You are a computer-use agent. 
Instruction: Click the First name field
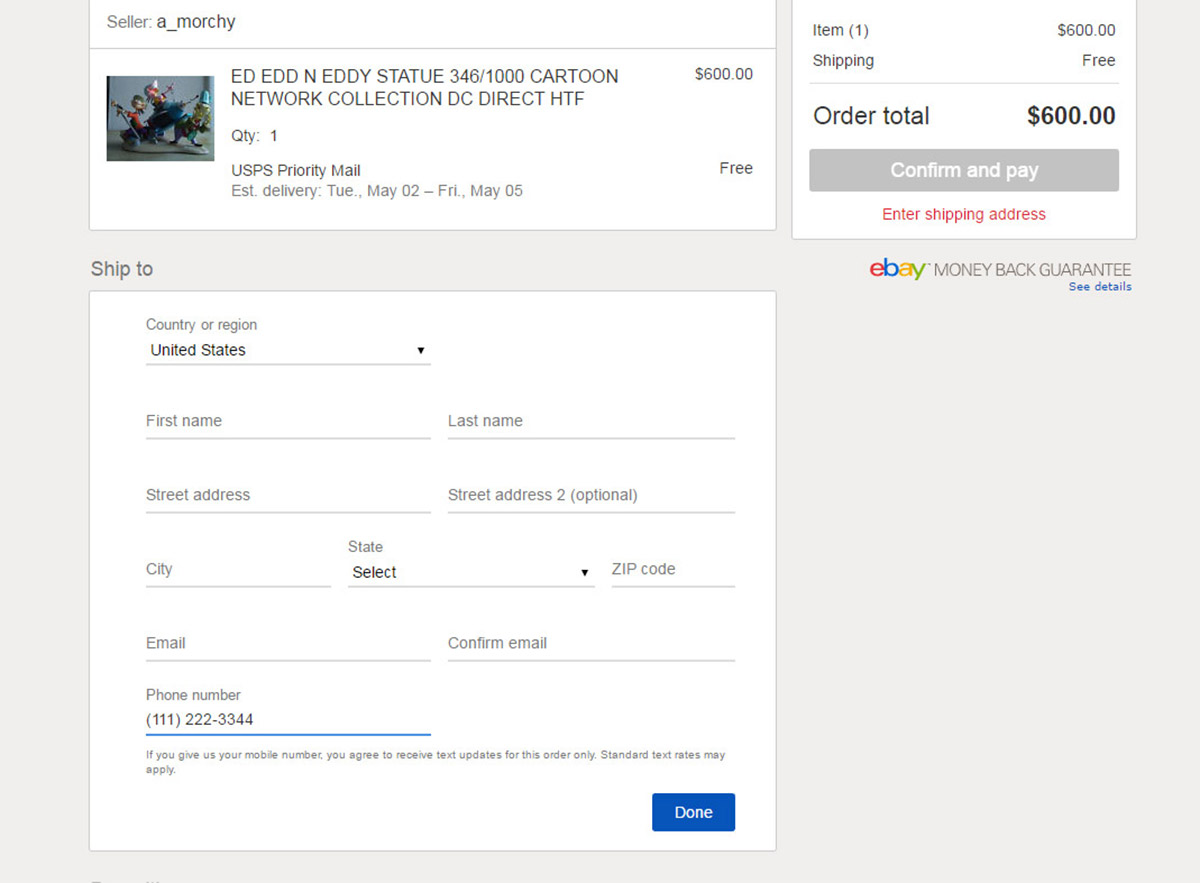pyautogui.click(x=288, y=421)
